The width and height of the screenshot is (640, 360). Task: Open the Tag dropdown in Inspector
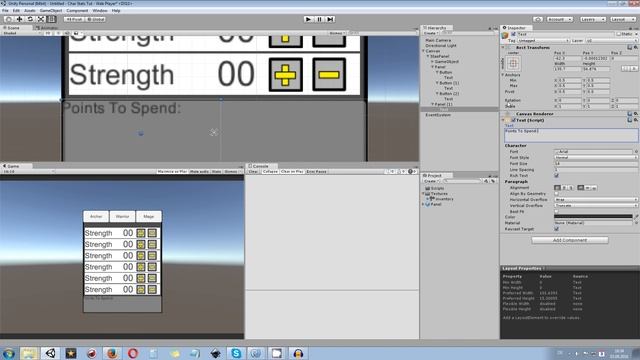point(543,41)
